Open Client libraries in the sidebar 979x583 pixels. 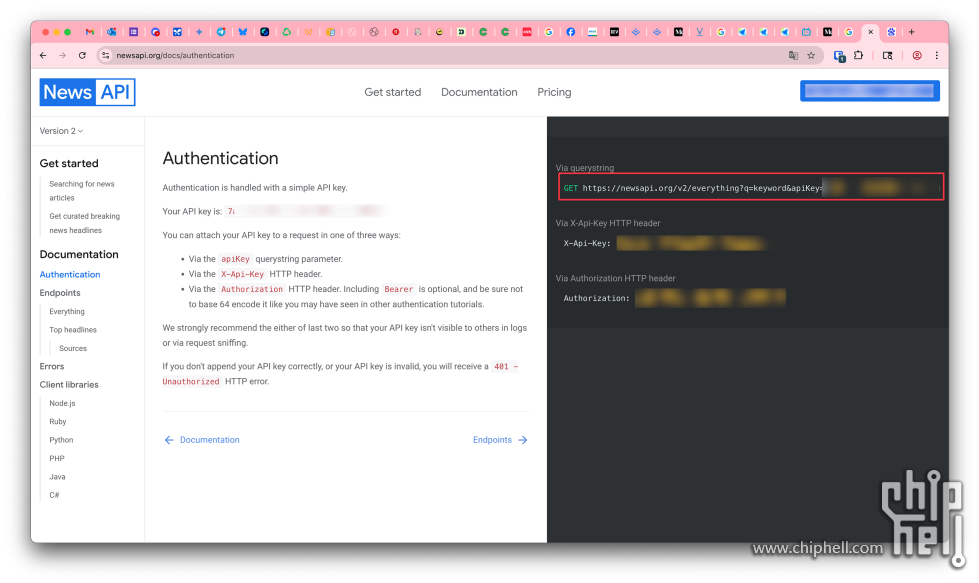point(69,385)
